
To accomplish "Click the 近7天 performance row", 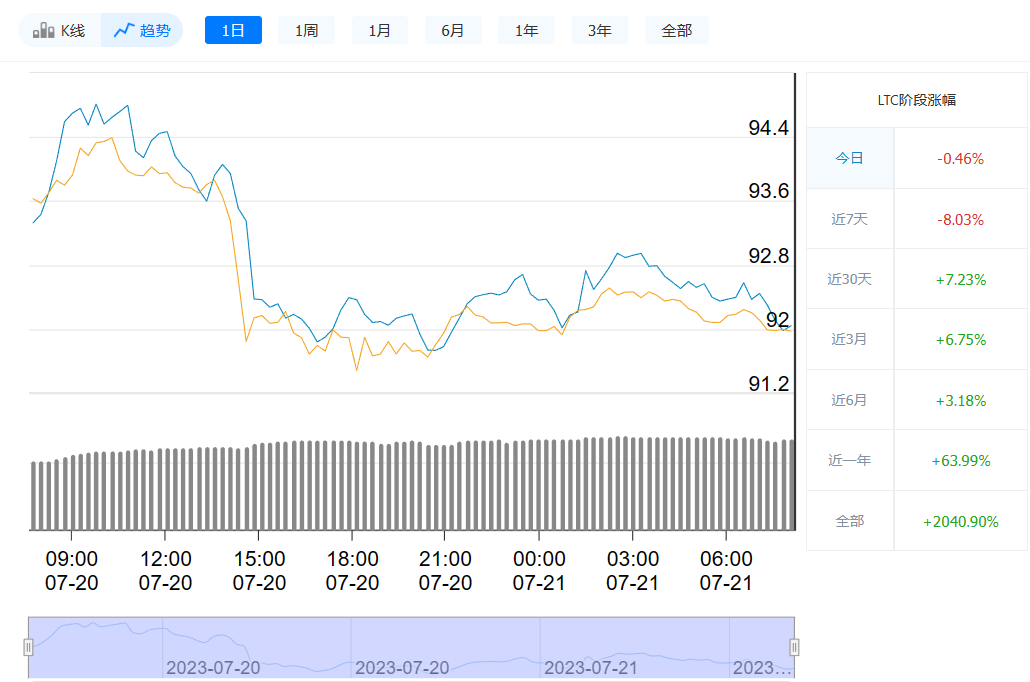I will tap(849, 219).
